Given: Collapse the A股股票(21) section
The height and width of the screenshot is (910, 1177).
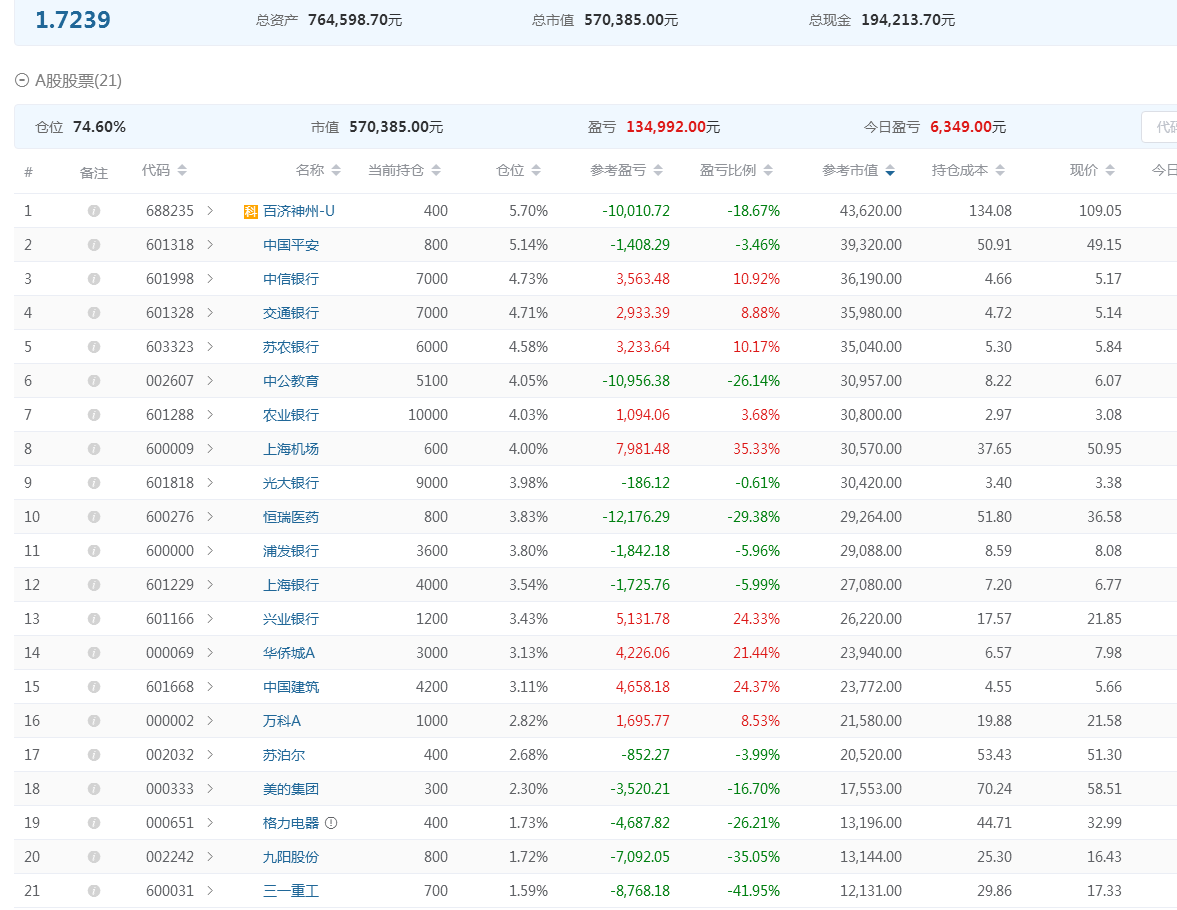Looking at the screenshot, I should [x=22, y=81].
